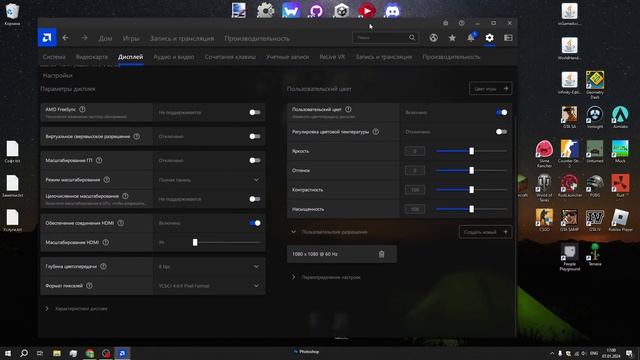Open Windows Start menu

click(x=8, y=353)
